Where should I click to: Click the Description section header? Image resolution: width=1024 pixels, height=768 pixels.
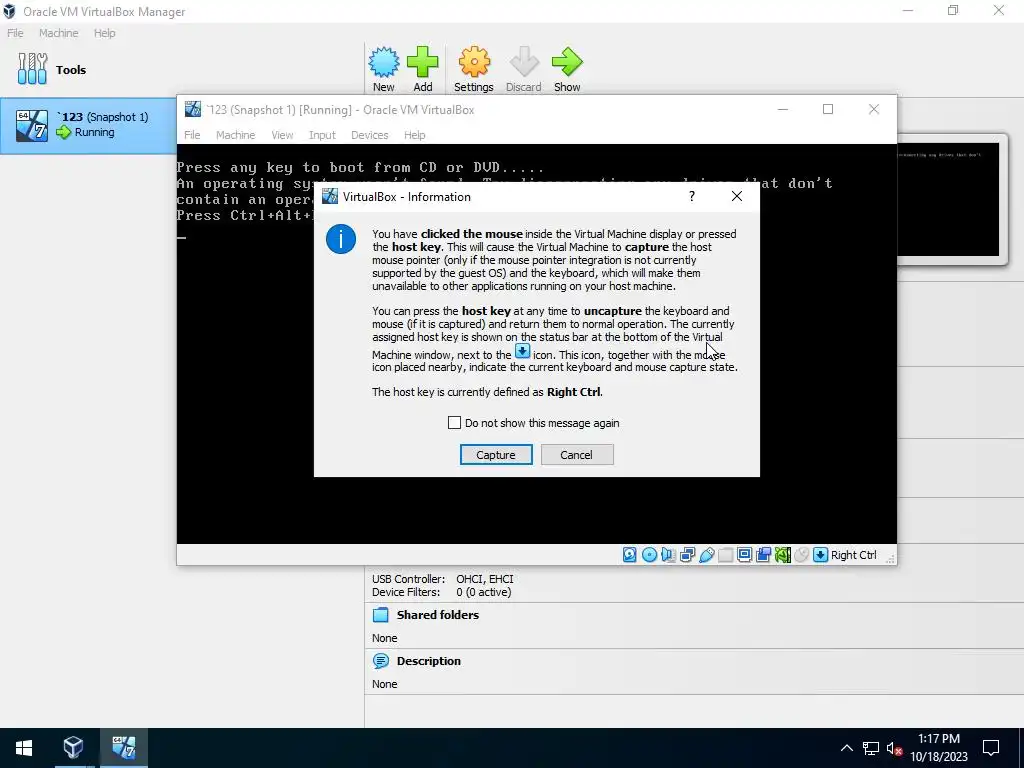point(428,661)
